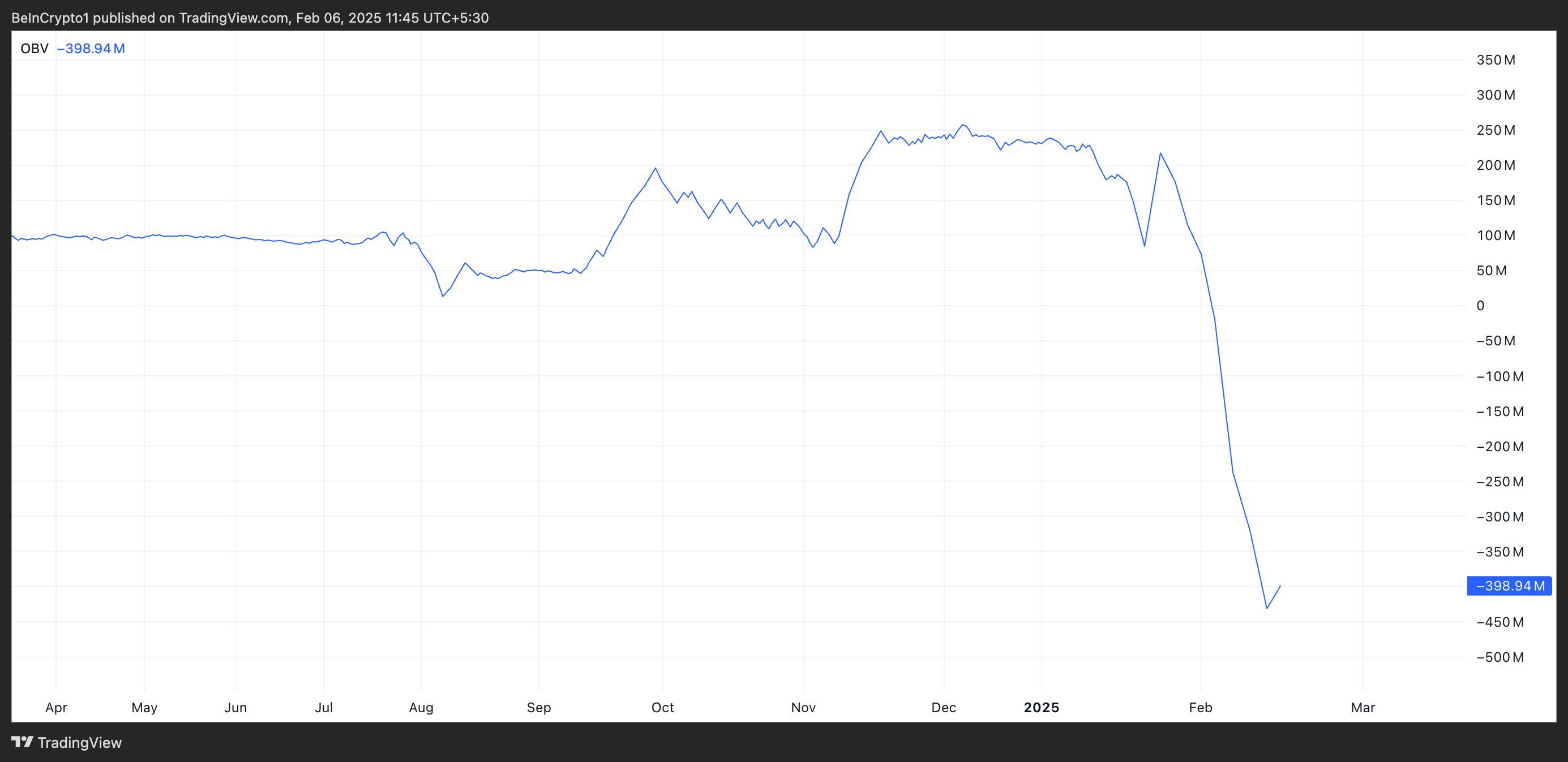Click the Jun label on the time axis
The height and width of the screenshot is (762, 1568).
tap(235, 707)
